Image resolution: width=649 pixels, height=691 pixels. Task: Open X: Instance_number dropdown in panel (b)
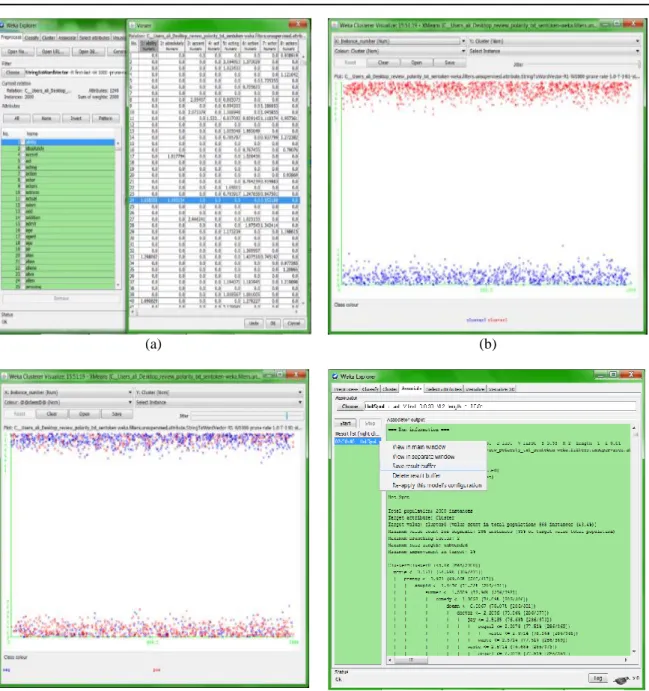[x=400, y=41]
